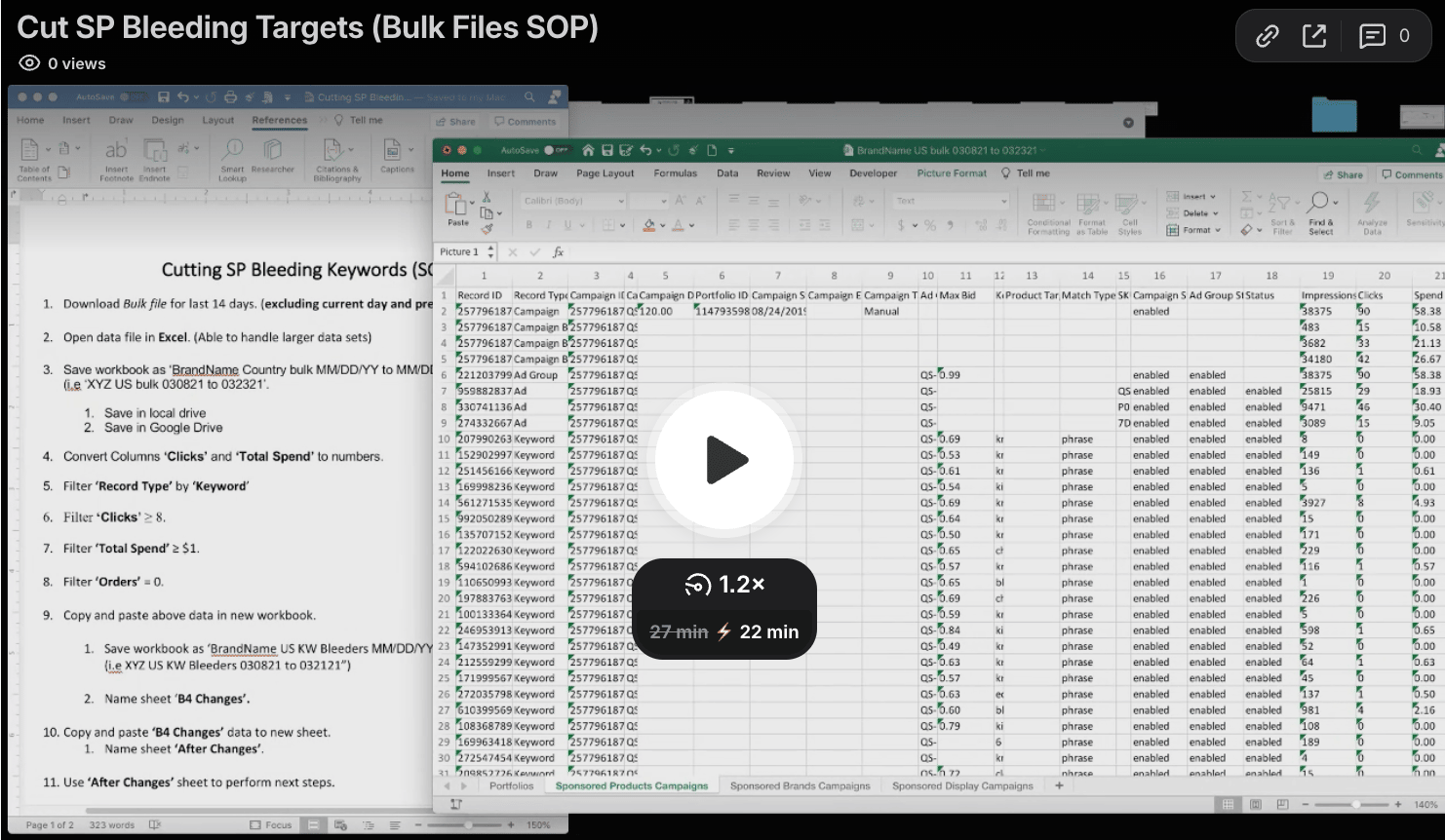Copy the video link with the chain icon
Screen dimensions: 1445x840
[1267, 37]
